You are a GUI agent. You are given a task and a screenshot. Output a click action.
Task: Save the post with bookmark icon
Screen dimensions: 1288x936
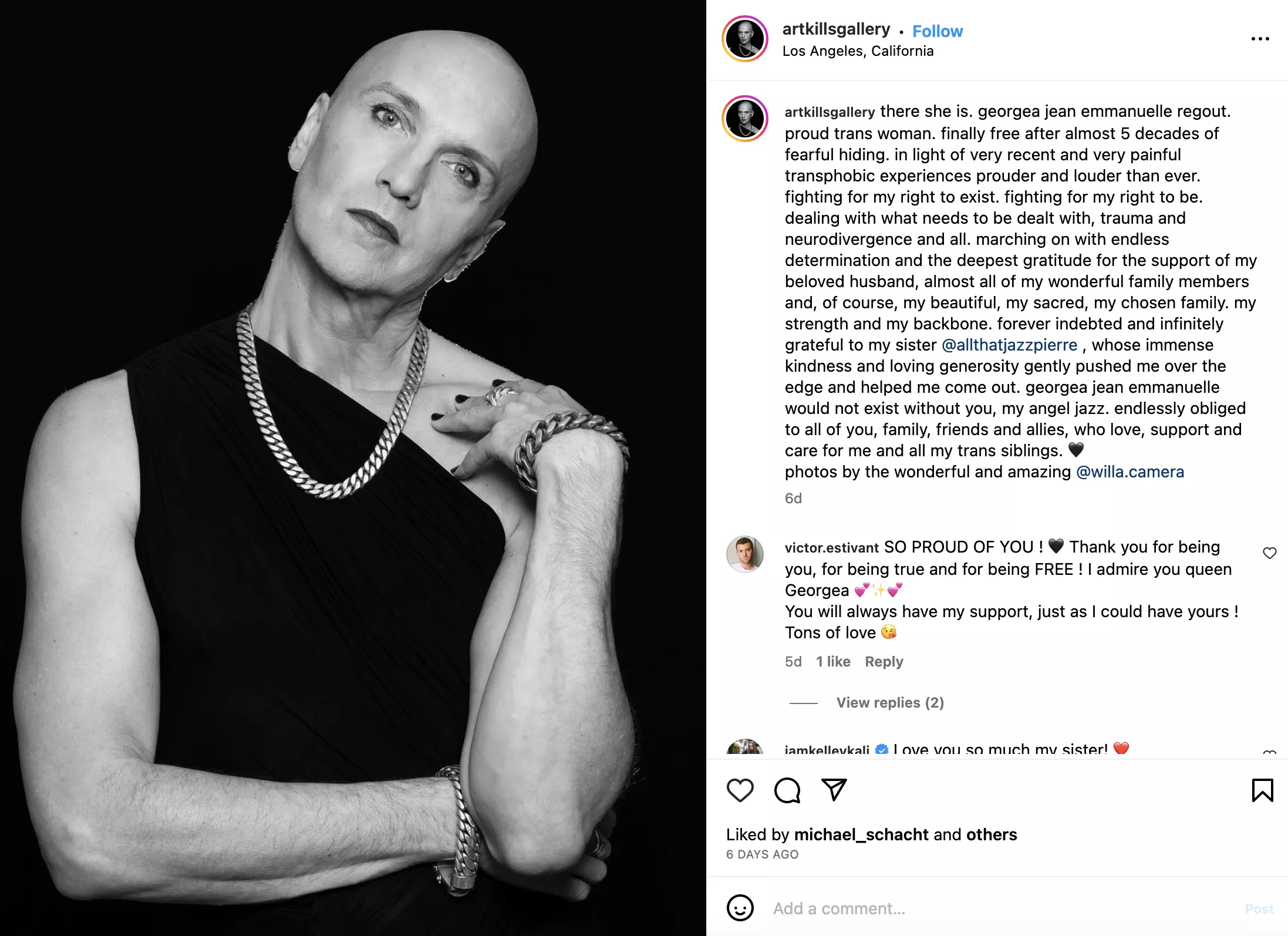coord(1262,790)
